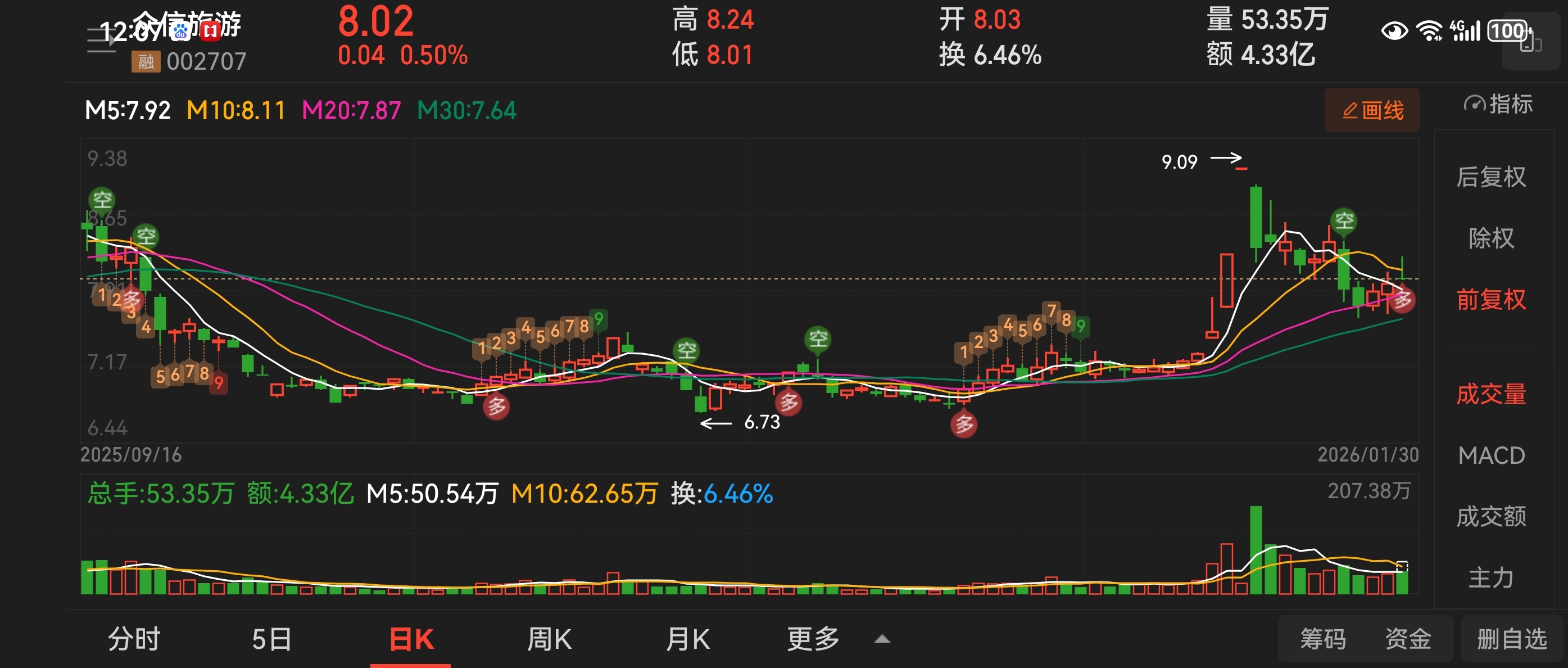Screen dimensions: 1568x668
Task: Click the up arrow beside 更多
Action: click(x=882, y=639)
